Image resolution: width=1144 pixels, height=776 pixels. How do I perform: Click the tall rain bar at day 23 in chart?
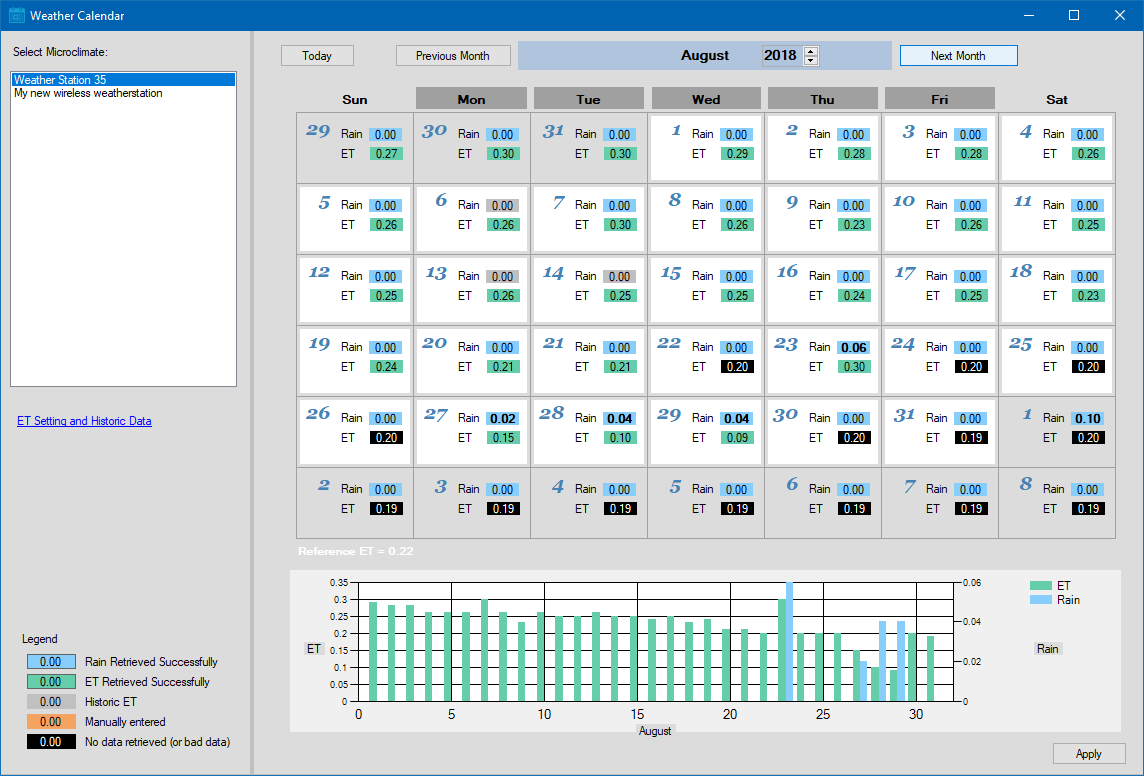(789, 642)
